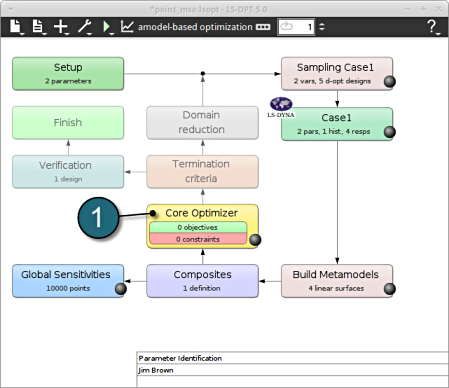This screenshot has height=388, width=449.
Task: Open the Termination criteria box
Action: 202,172
